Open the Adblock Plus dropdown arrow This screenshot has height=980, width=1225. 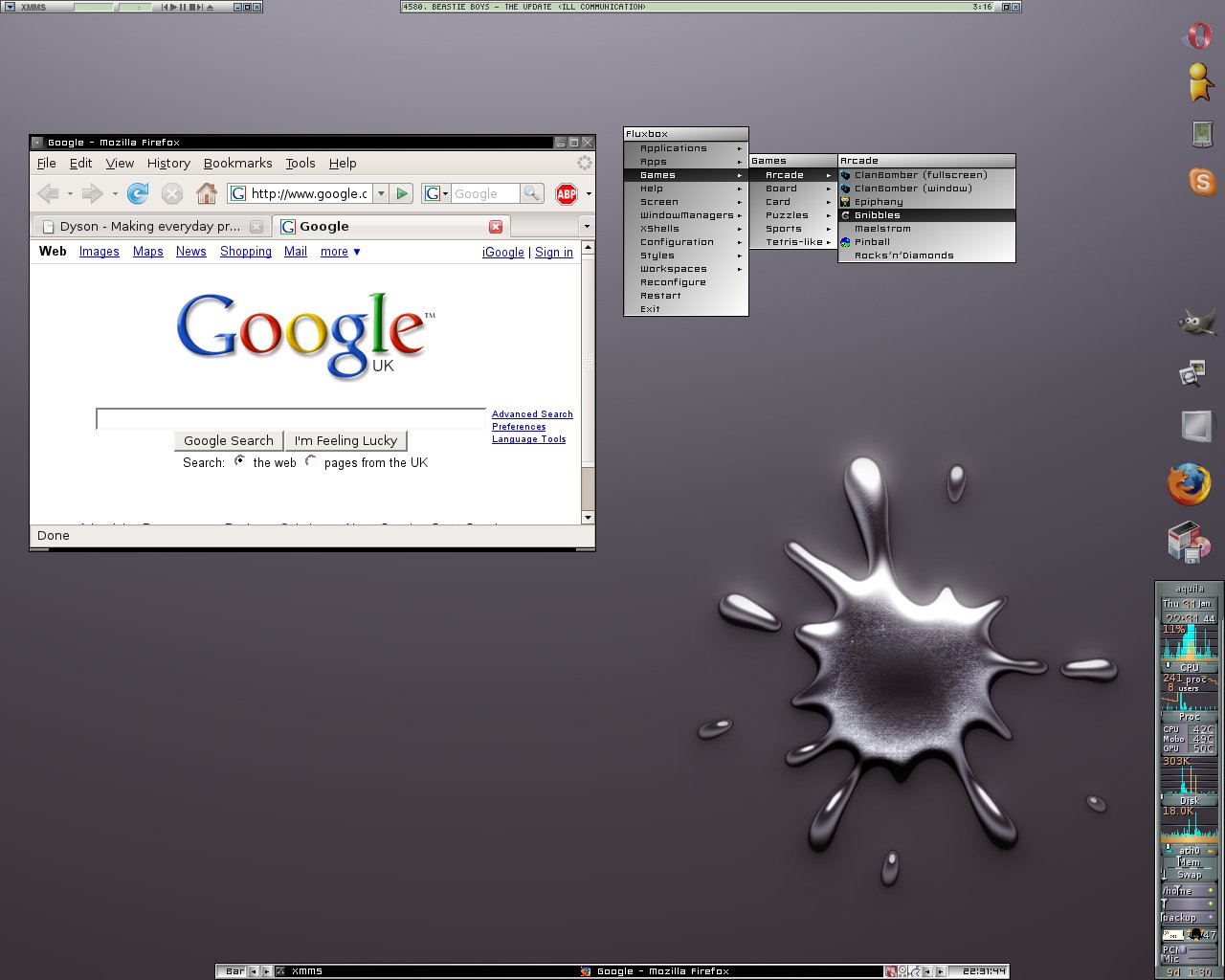[x=589, y=194]
